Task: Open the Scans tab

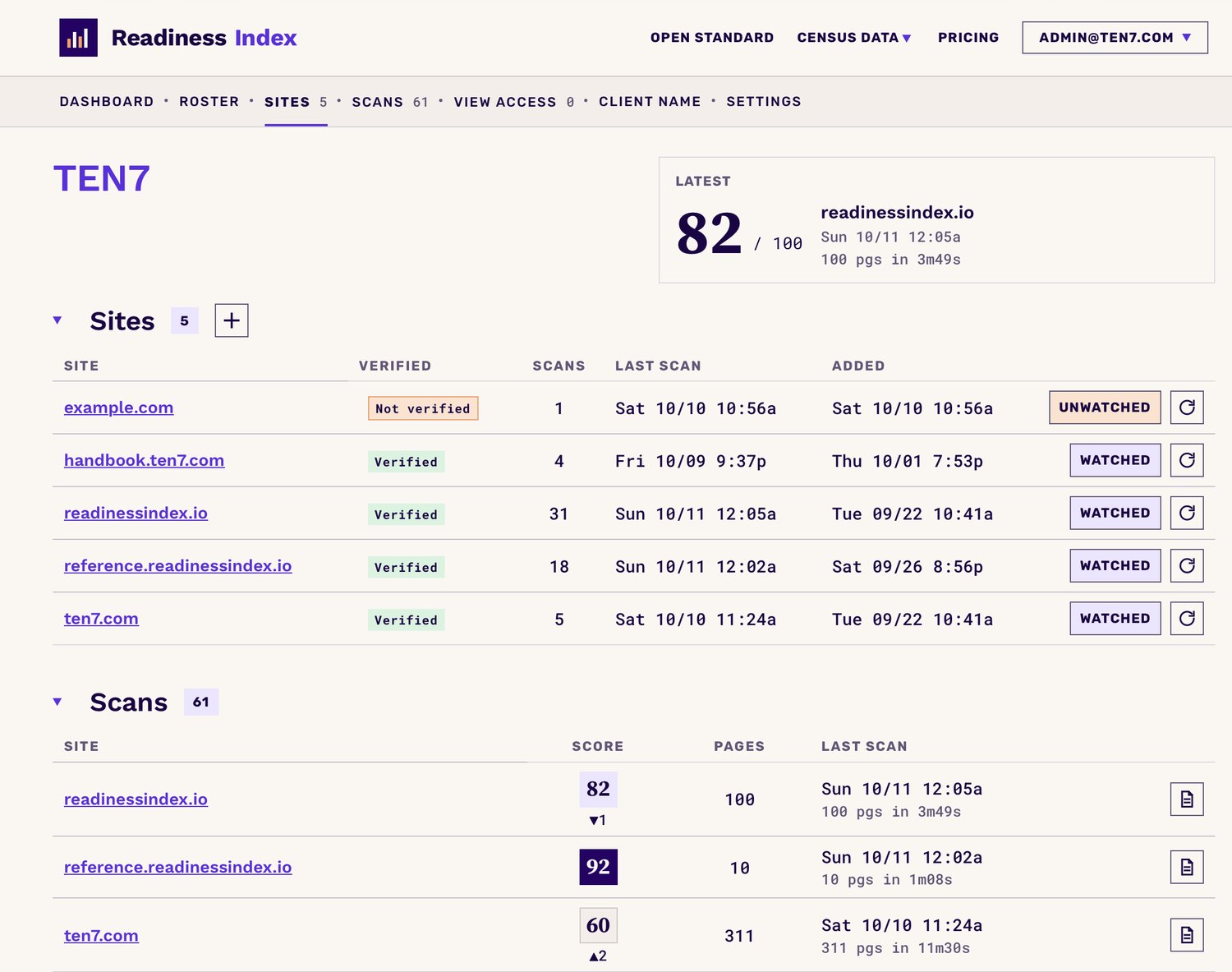Action: coord(390,102)
